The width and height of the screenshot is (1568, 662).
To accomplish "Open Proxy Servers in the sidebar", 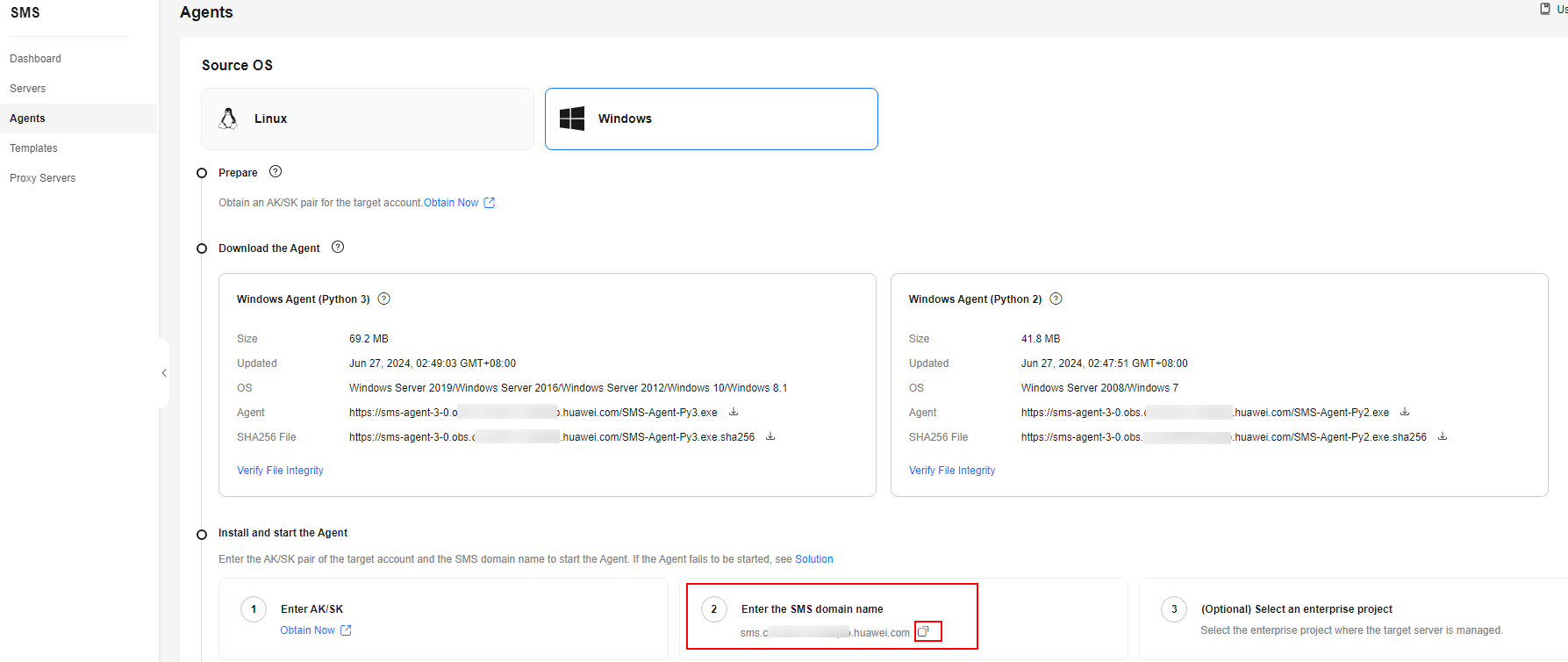I will tap(43, 178).
